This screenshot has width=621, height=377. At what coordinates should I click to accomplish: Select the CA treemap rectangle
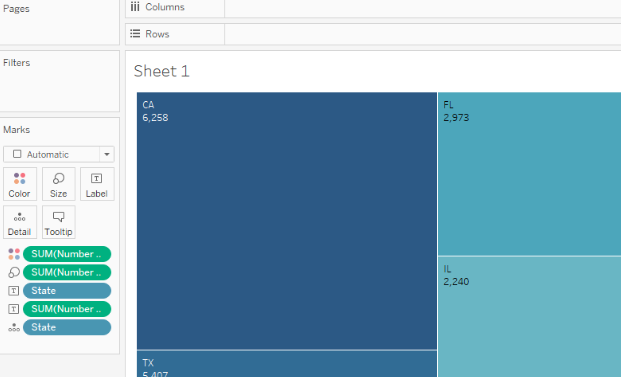[x=287, y=221]
